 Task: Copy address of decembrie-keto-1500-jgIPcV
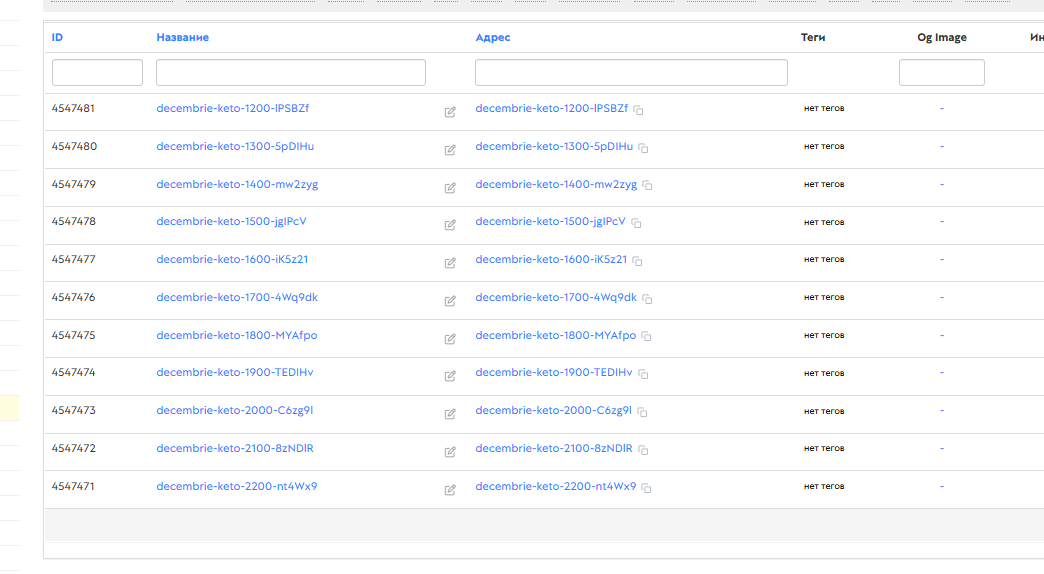point(636,223)
